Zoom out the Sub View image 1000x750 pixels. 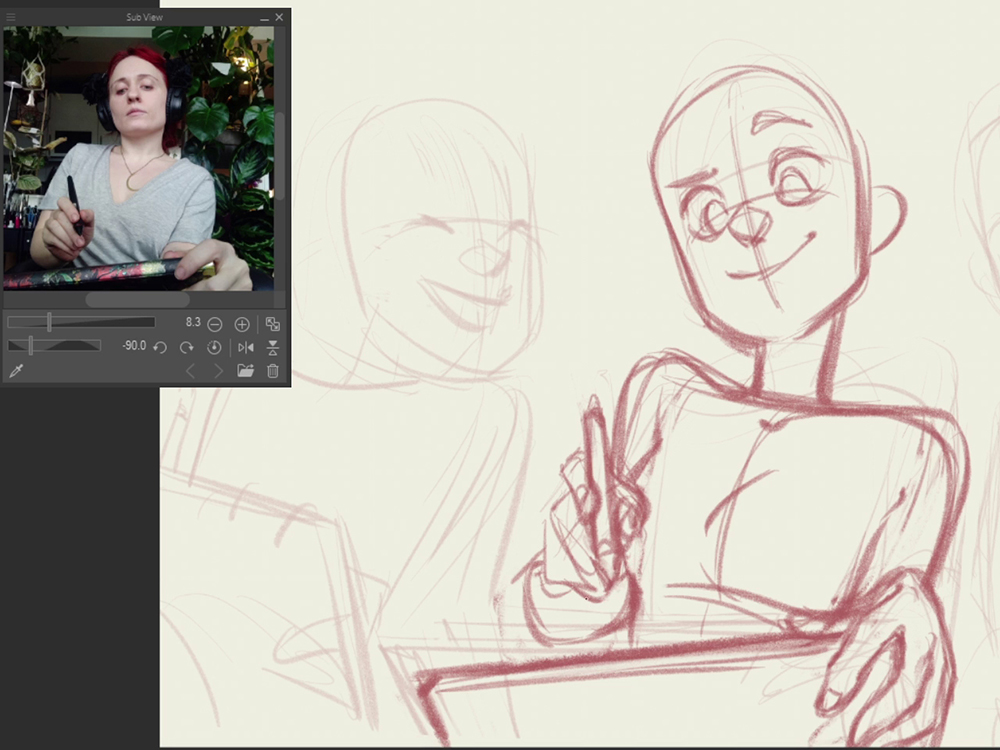click(x=215, y=324)
